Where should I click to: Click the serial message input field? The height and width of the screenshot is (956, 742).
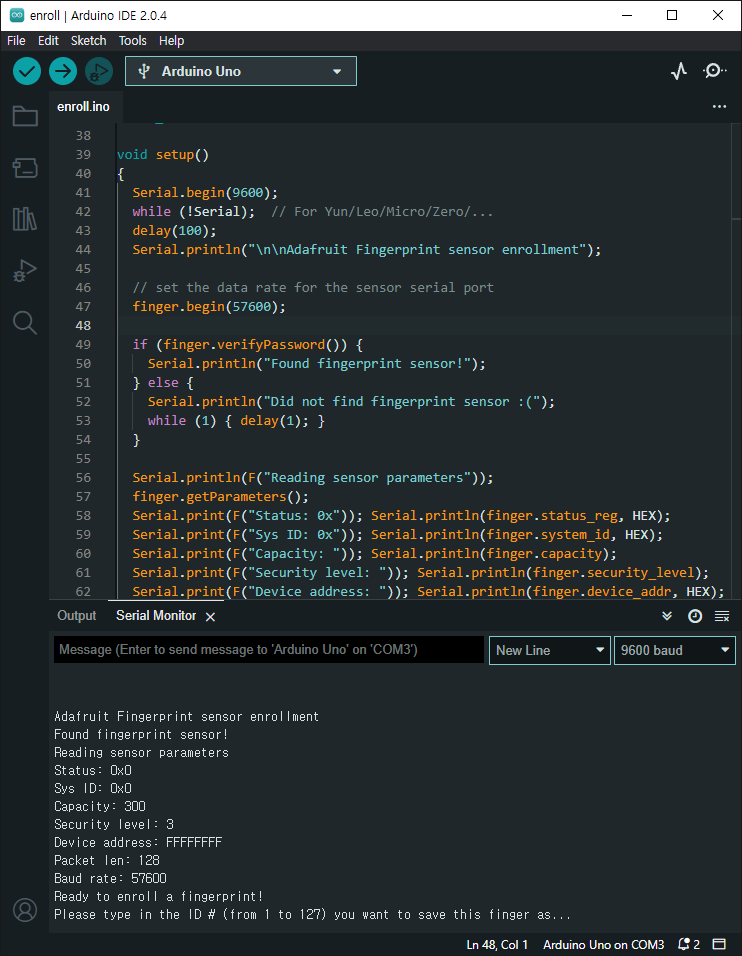tap(269, 650)
